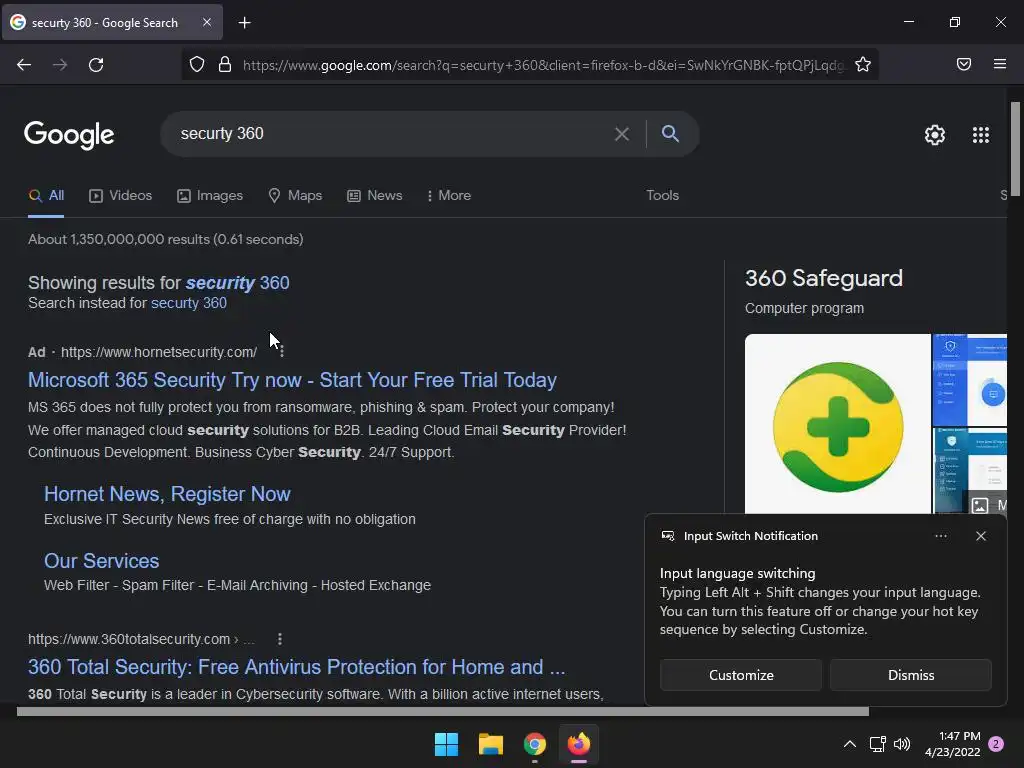Reload the page with the refresh icon

pyautogui.click(x=96, y=65)
